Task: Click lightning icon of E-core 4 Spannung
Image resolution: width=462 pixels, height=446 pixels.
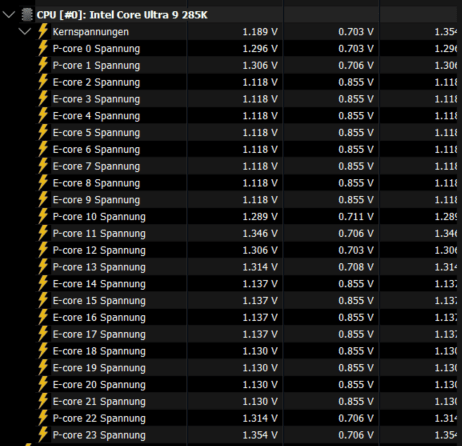Action: 43,115
